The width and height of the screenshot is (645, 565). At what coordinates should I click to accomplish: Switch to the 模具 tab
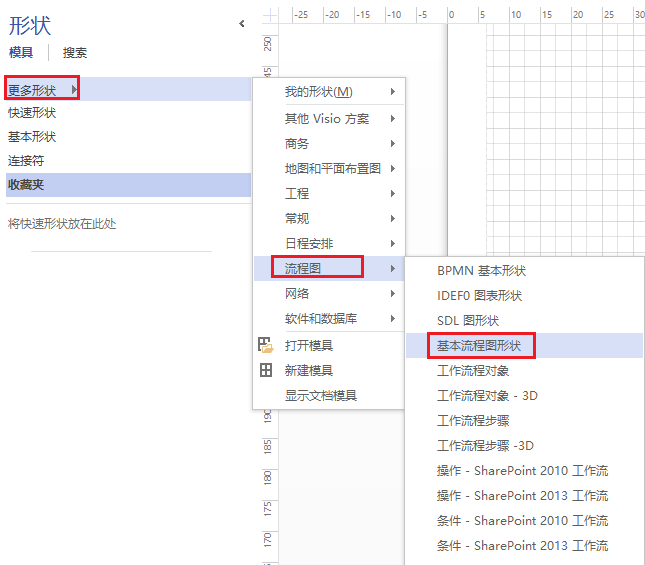pos(21,53)
